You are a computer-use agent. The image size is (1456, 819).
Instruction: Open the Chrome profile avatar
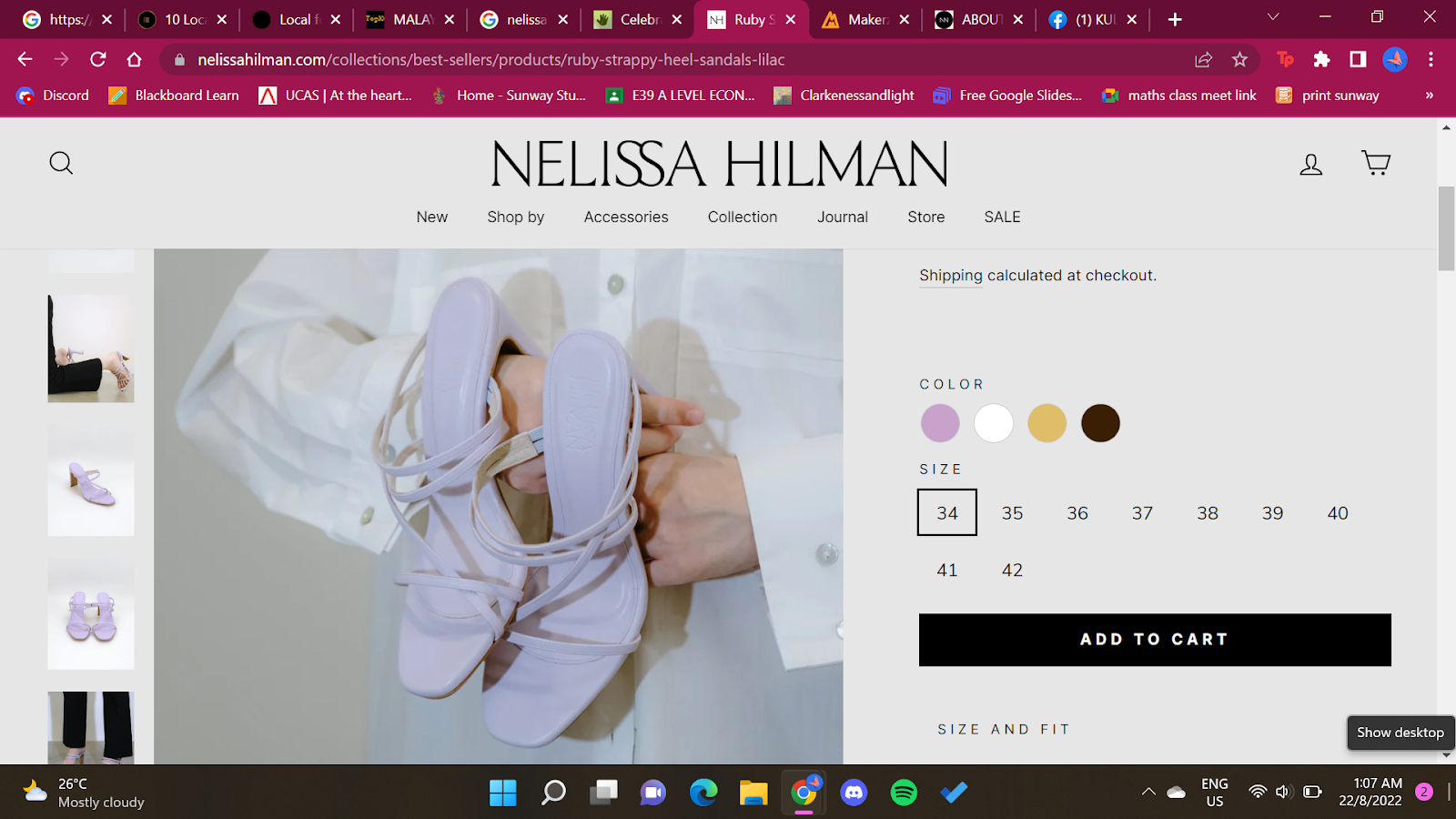(x=1394, y=59)
